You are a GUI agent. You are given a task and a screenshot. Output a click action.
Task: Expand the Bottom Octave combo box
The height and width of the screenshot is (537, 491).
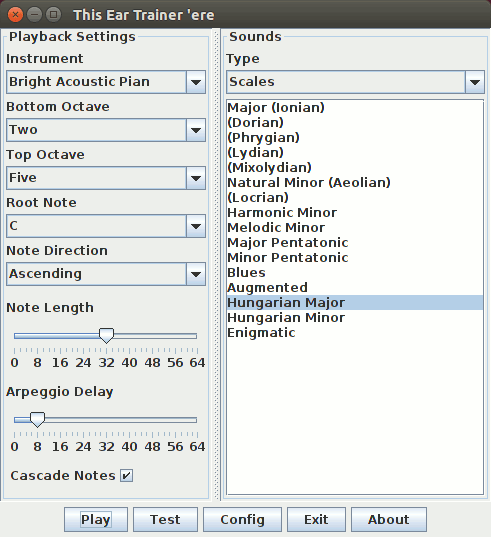pyautogui.click(x=106, y=130)
